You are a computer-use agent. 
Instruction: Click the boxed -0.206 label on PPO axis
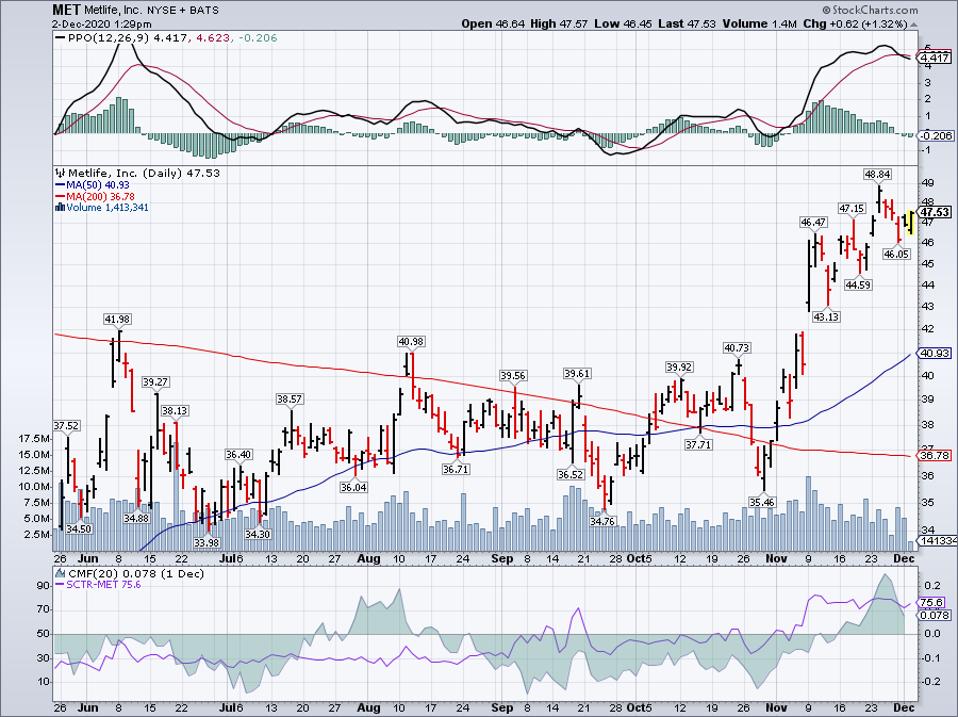point(935,136)
